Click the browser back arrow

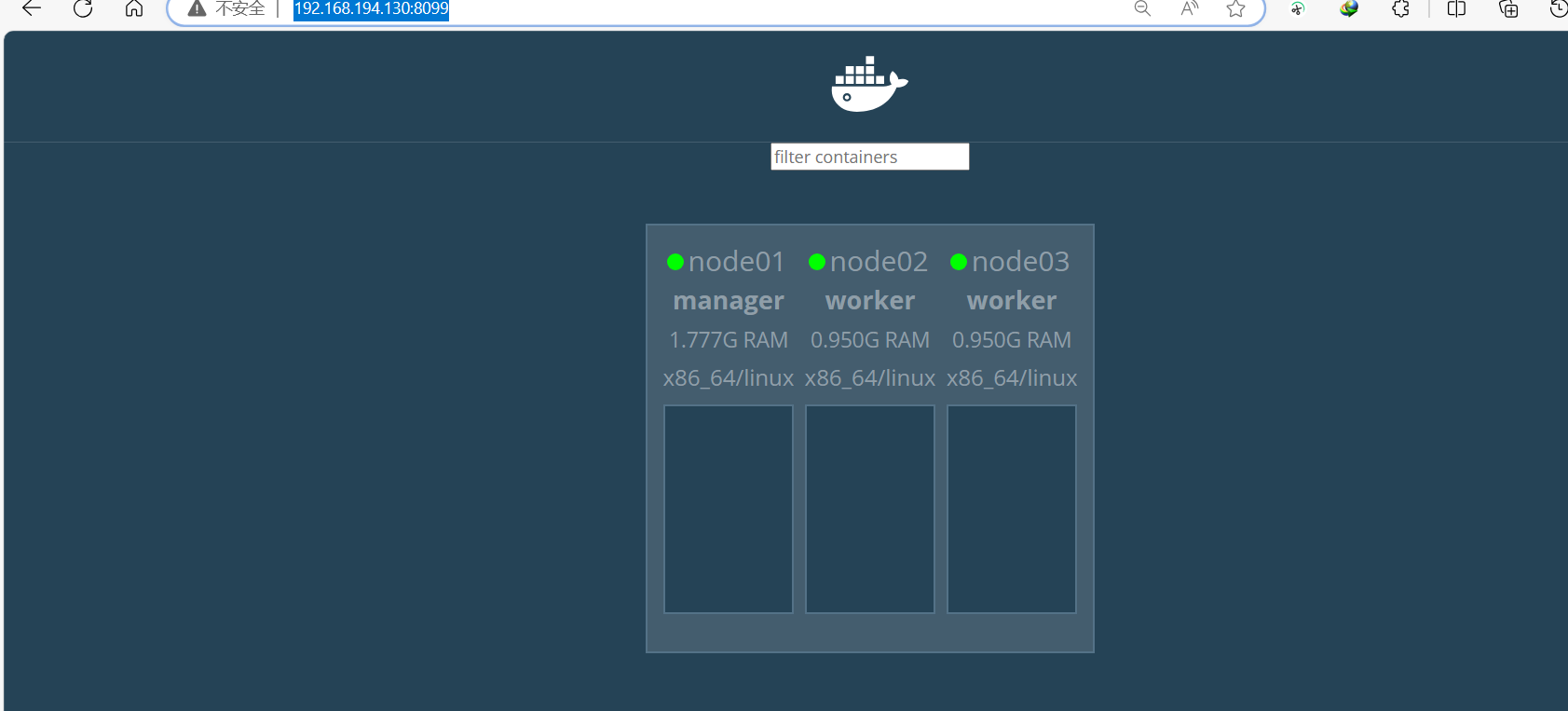pos(32,8)
